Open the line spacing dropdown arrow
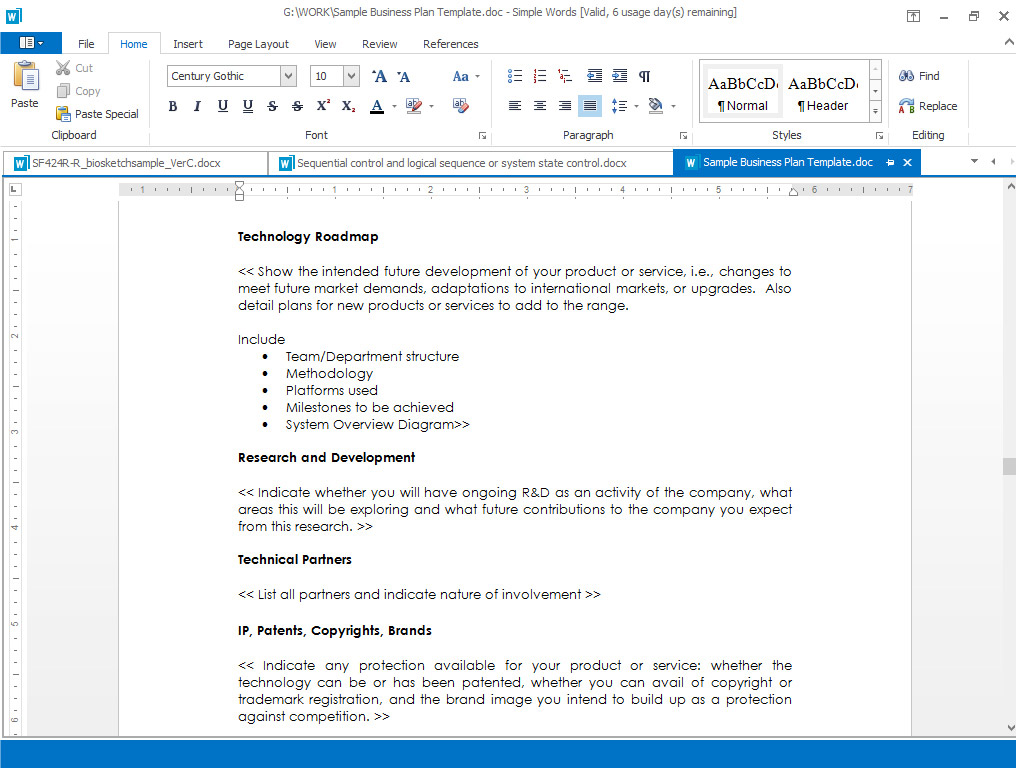 click(x=636, y=106)
